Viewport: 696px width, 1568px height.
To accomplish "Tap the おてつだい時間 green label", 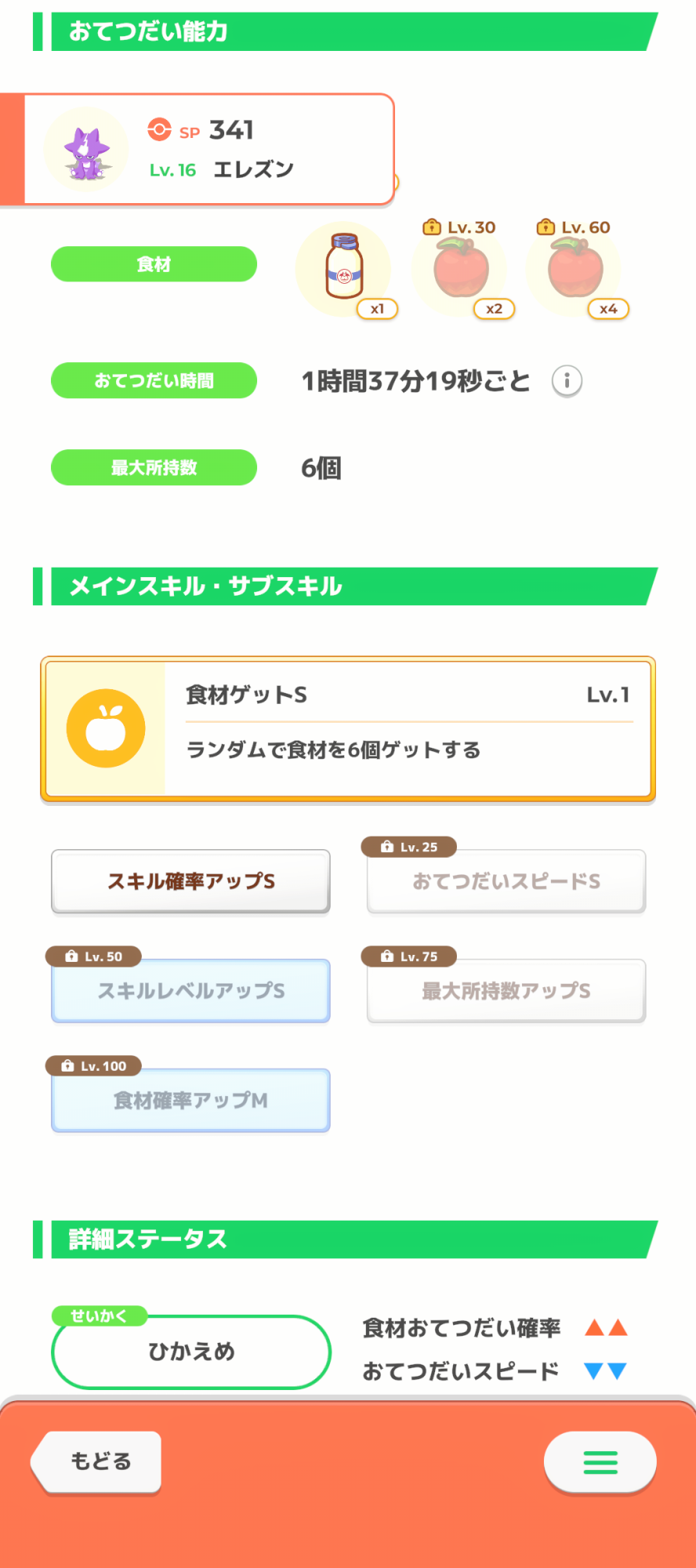I will tap(154, 380).
